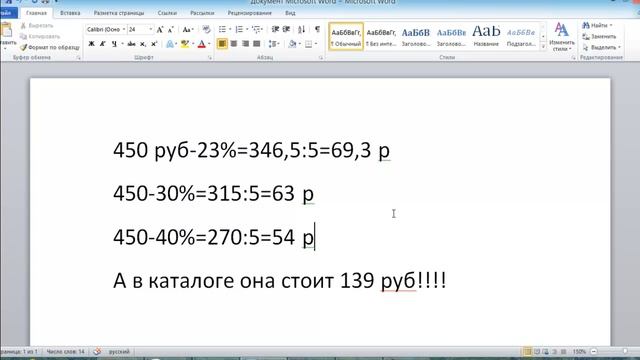Align text to the right

click(245, 44)
